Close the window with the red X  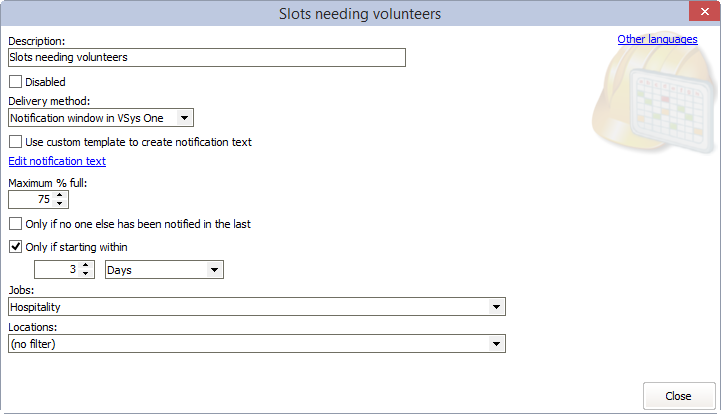coord(696,13)
